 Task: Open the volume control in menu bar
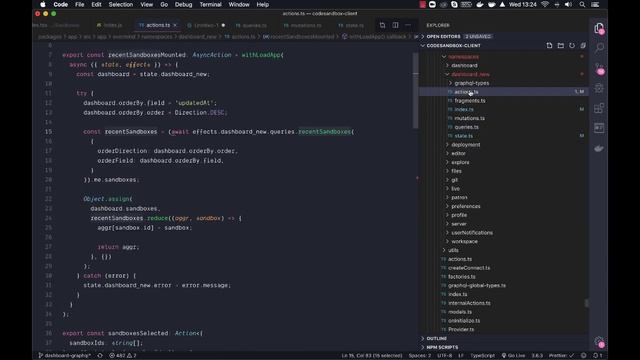[568, 4]
